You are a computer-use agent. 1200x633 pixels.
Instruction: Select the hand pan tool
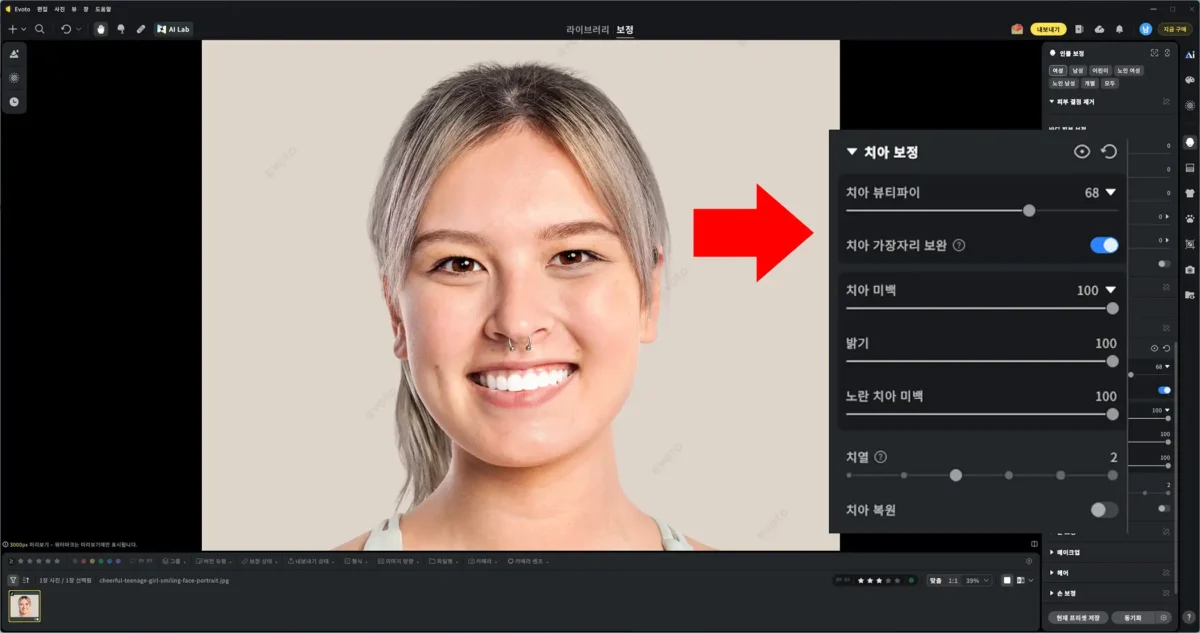click(101, 29)
